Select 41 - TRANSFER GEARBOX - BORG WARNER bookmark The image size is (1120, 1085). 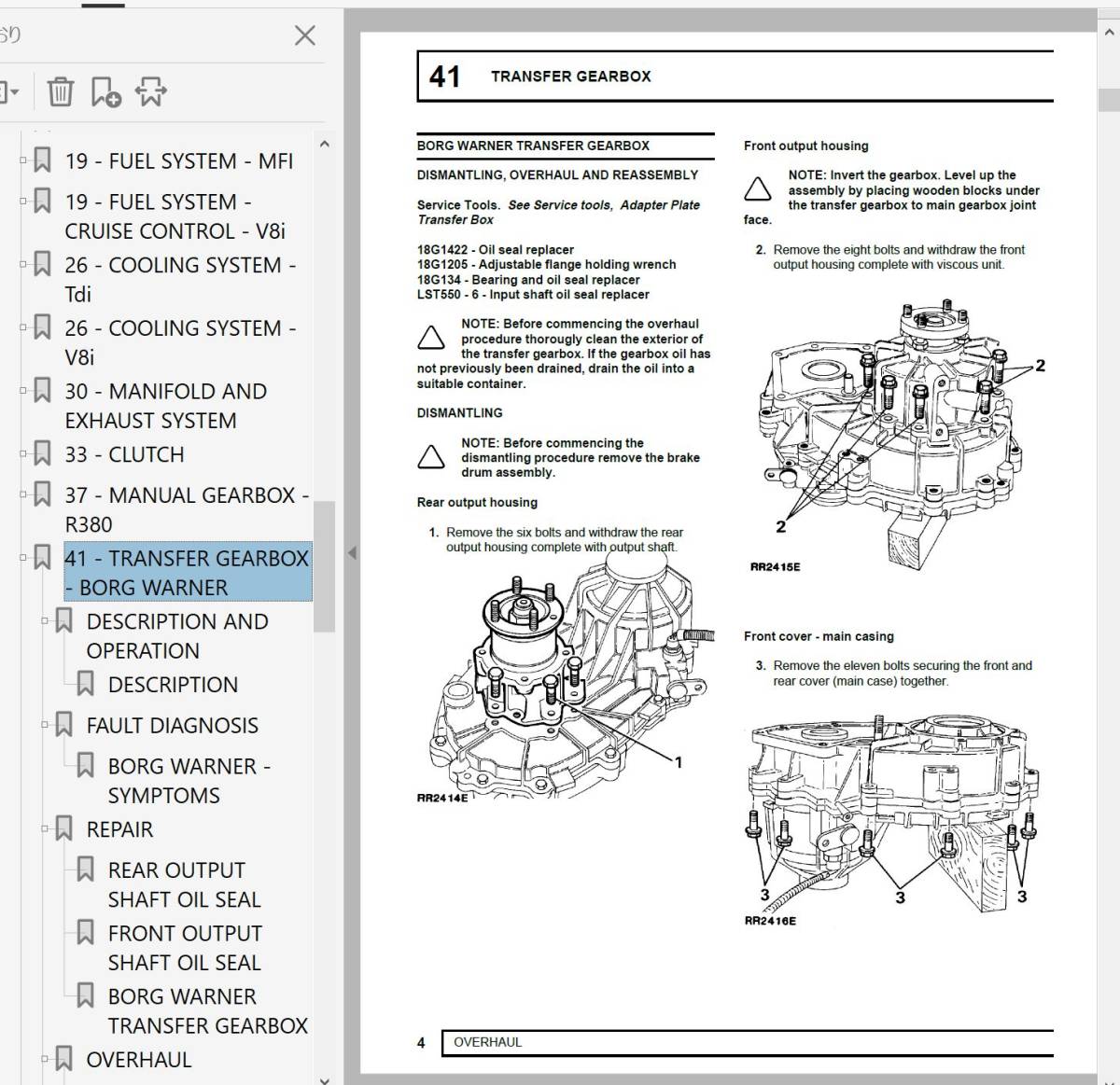click(187, 572)
